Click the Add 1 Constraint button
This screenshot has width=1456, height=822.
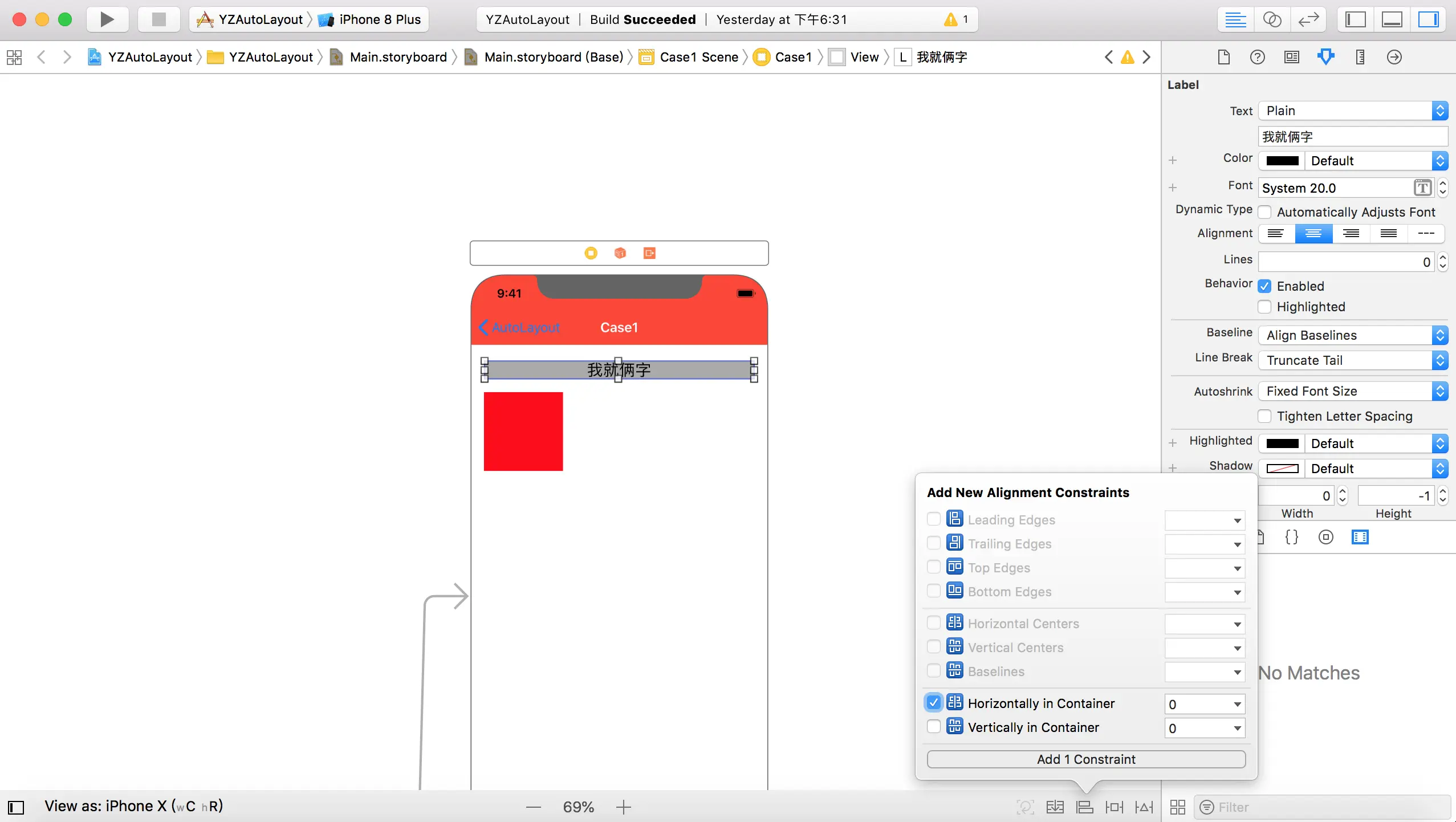1086,759
